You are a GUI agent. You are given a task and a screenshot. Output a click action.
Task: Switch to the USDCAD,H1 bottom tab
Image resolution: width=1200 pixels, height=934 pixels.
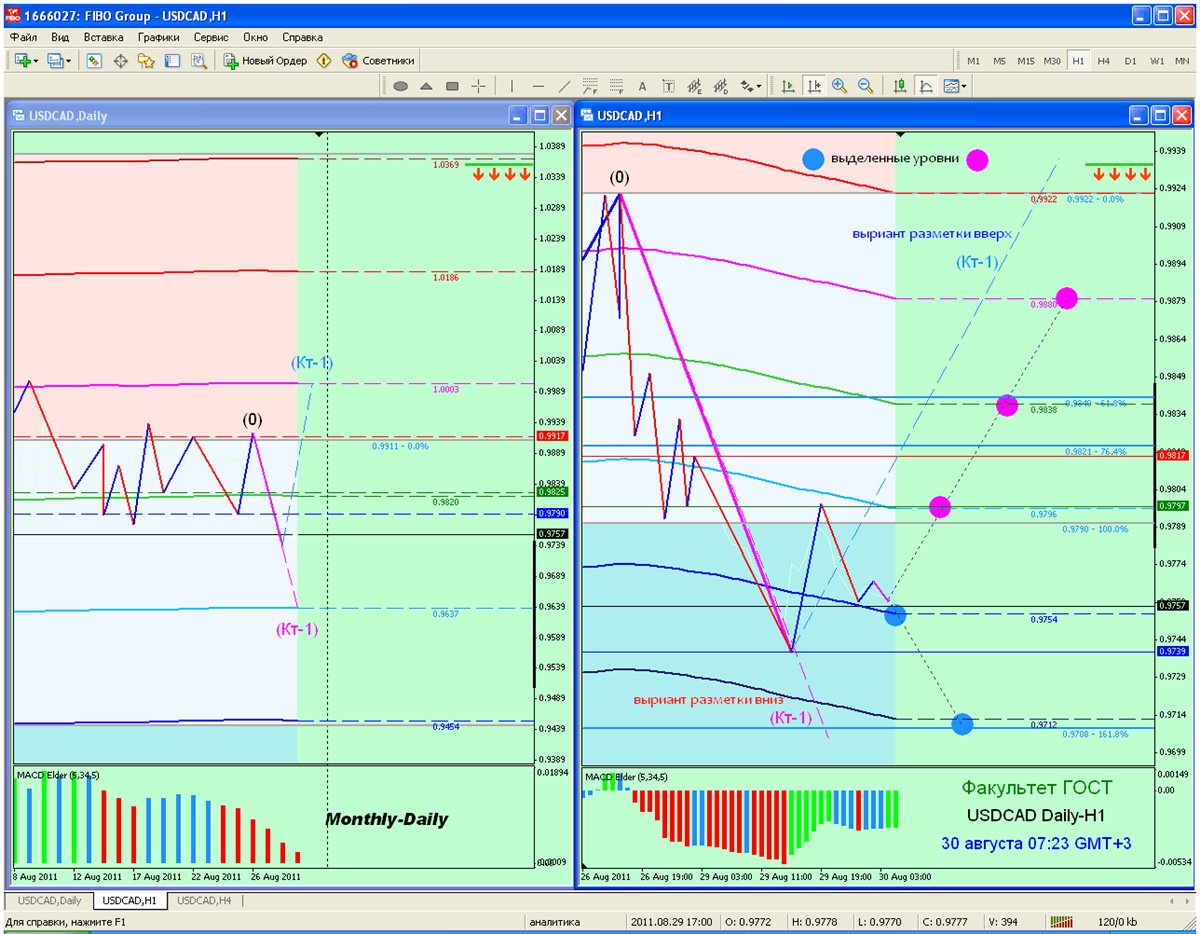click(129, 901)
